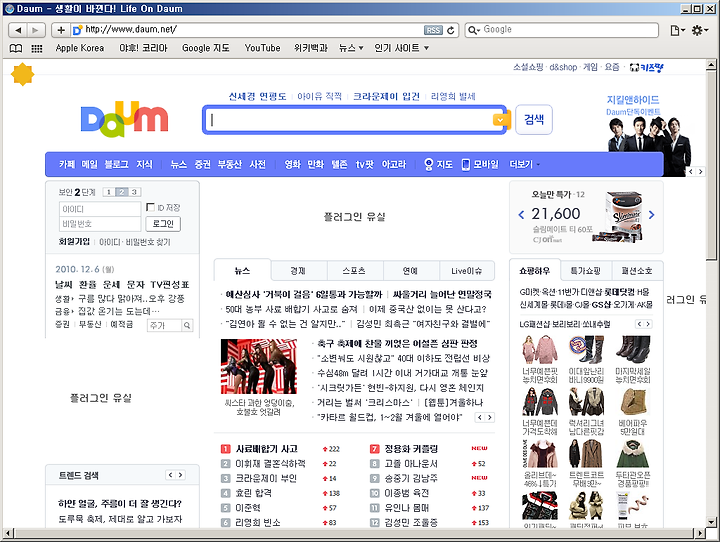
Task: Show previous LG패션샵 shopping items
Action: pyautogui.click(x=639, y=324)
